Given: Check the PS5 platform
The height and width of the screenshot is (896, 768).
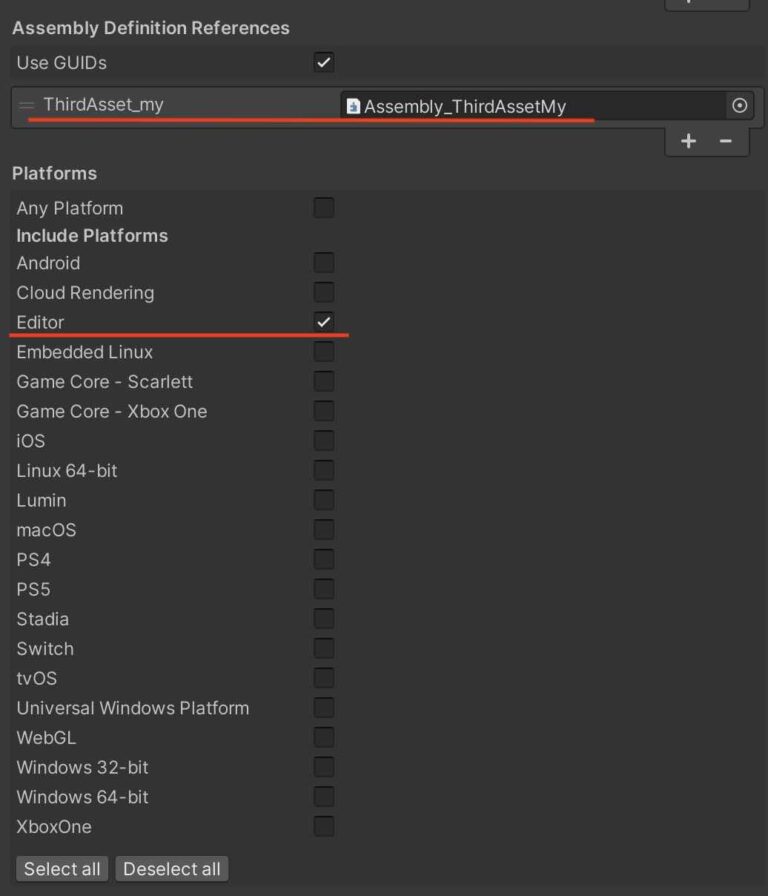Looking at the screenshot, I should coord(322,588).
